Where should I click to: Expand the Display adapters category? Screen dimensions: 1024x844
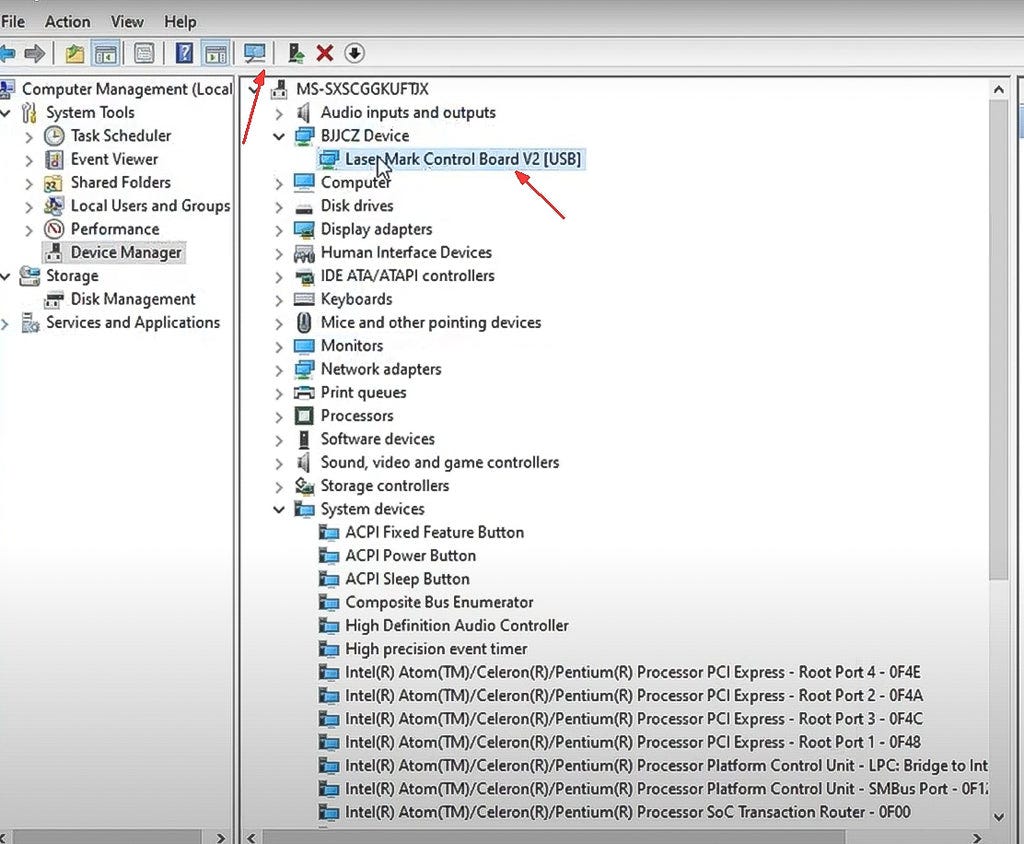pyautogui.click(x=279, y=231)
